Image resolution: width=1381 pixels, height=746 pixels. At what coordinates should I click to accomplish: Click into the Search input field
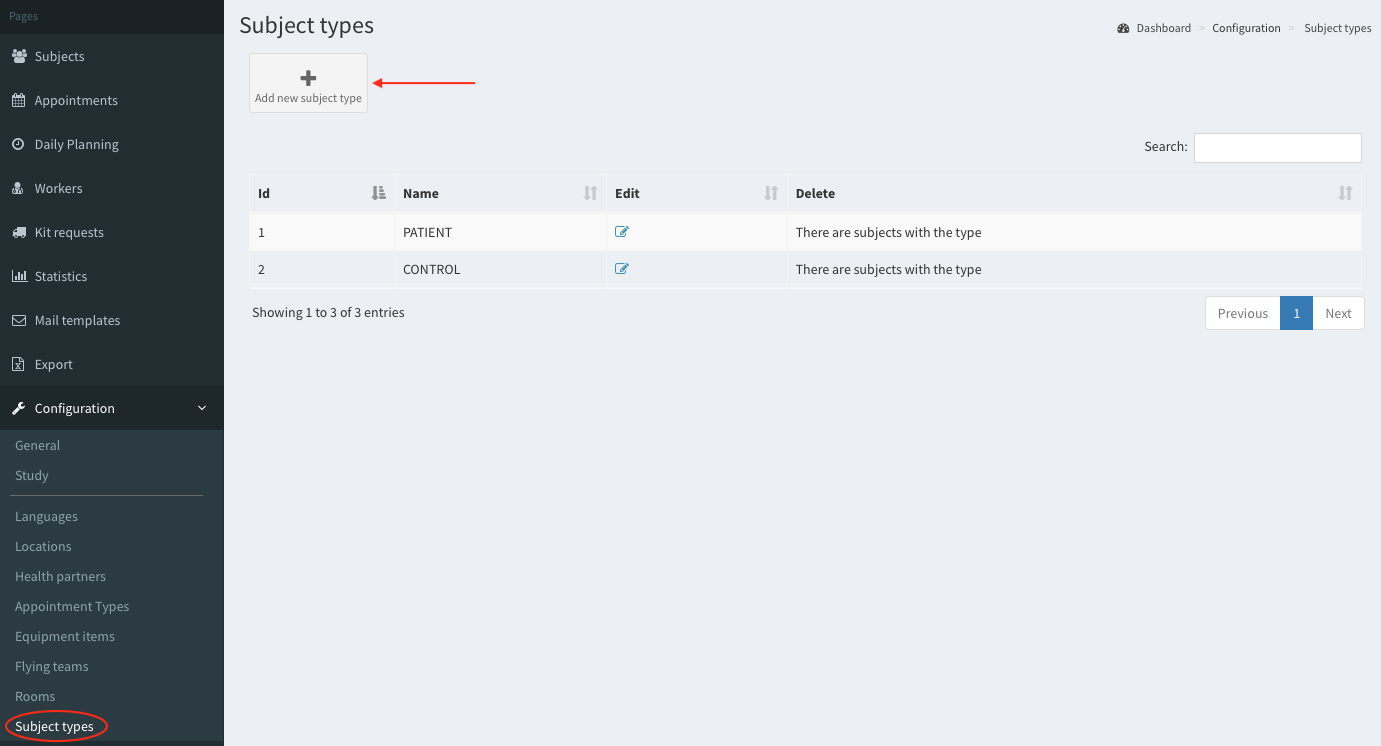1277,147
